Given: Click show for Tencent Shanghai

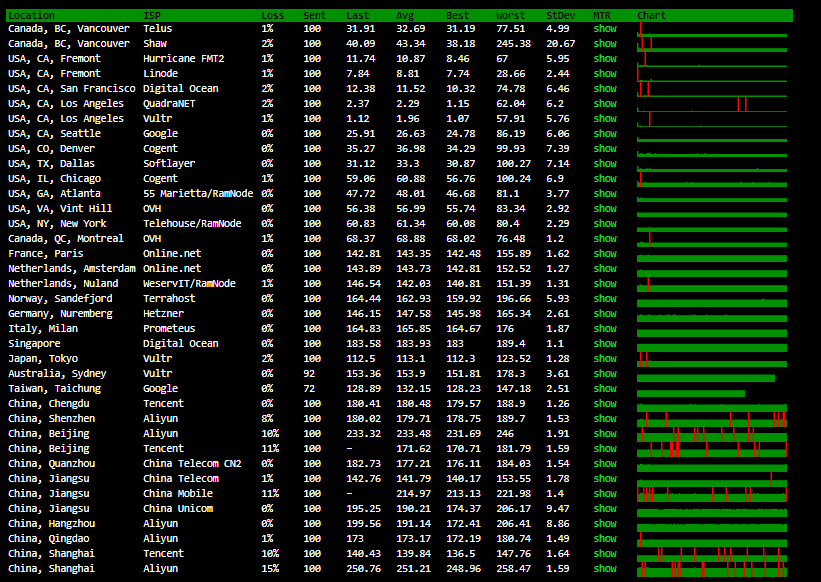Looking at the screenshot, I should (605, 554).
